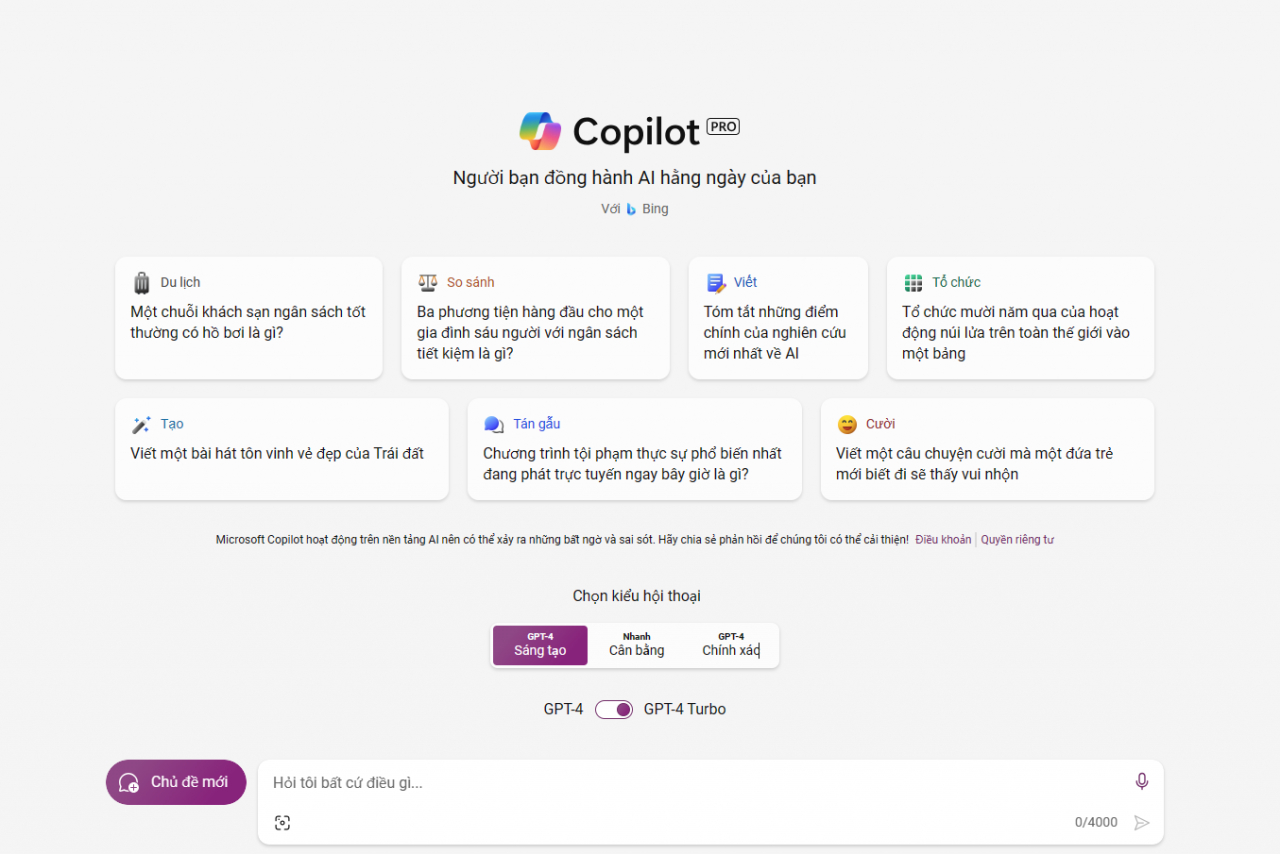Click the chat bubble Tán gẫu icon

tap(493, 424)
